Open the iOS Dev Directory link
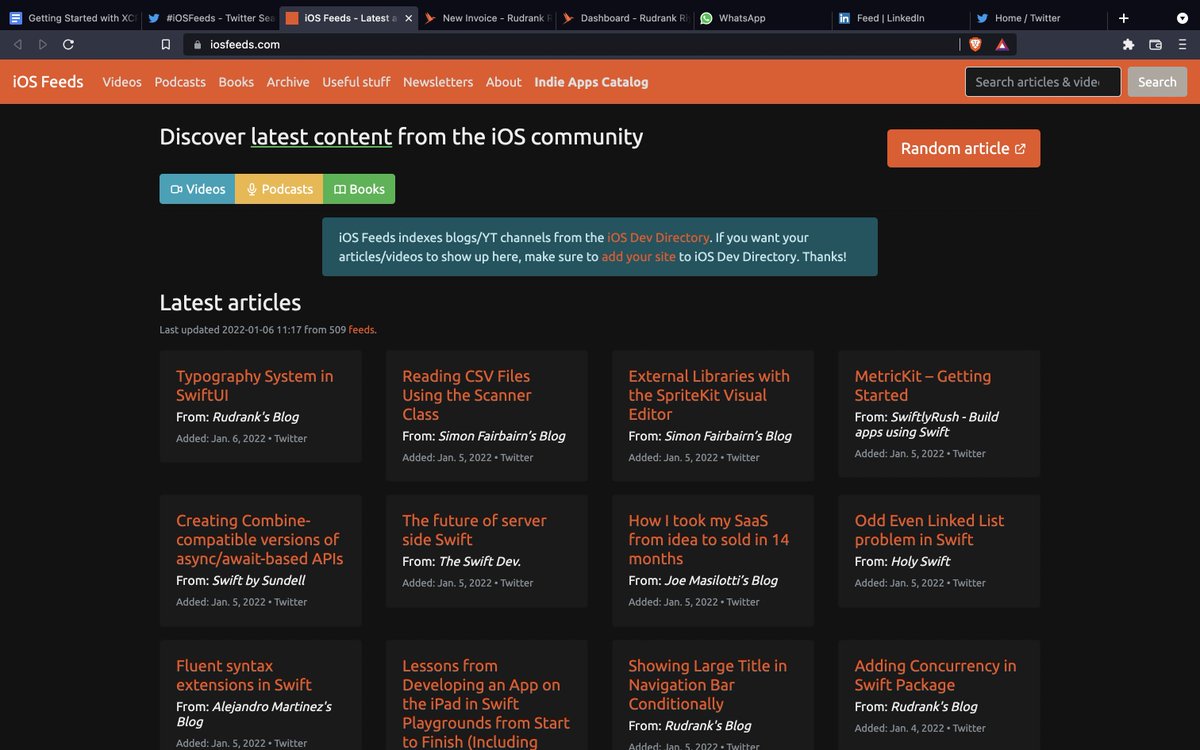Screen dimensions: 1200x750 point(658,238)
